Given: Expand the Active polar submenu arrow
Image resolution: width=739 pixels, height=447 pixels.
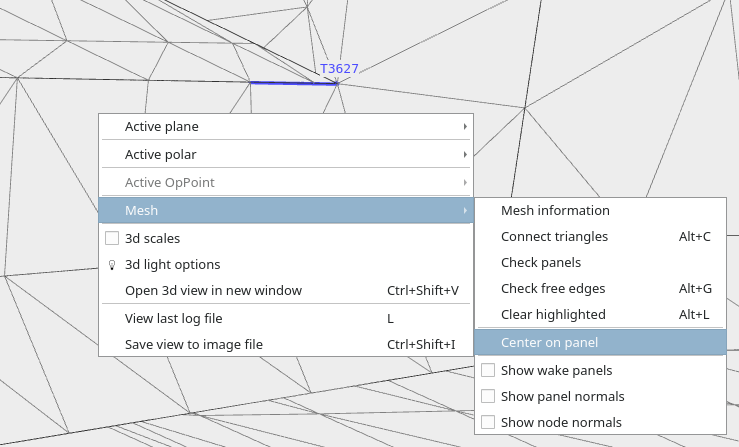Looking at the screenshot, I should 465,154.
